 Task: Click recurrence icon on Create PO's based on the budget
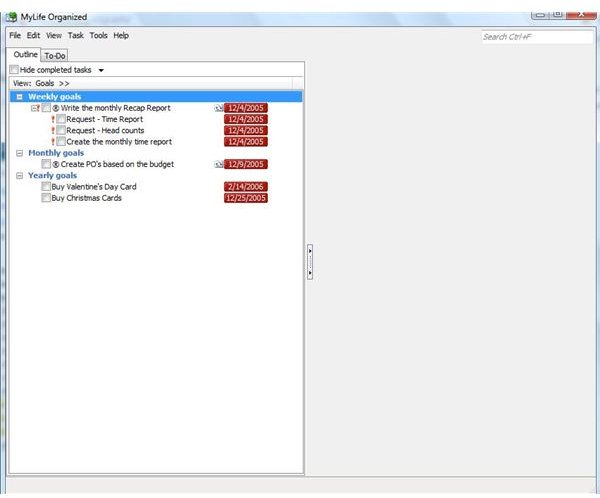click(x=218, y=165)
